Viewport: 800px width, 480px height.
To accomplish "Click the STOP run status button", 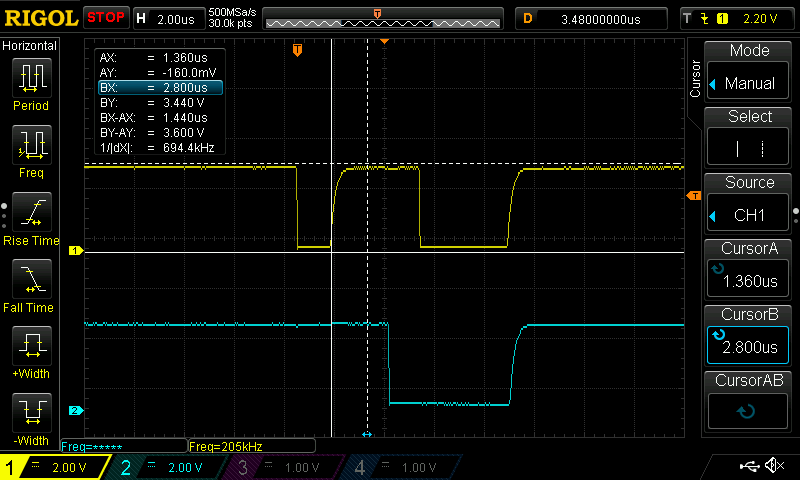I will [106, 17].
